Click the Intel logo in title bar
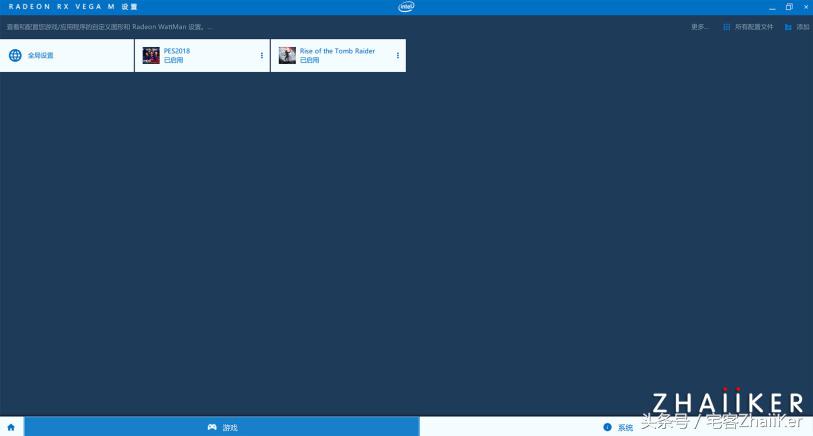813x436 pixels. click(406, 7)
